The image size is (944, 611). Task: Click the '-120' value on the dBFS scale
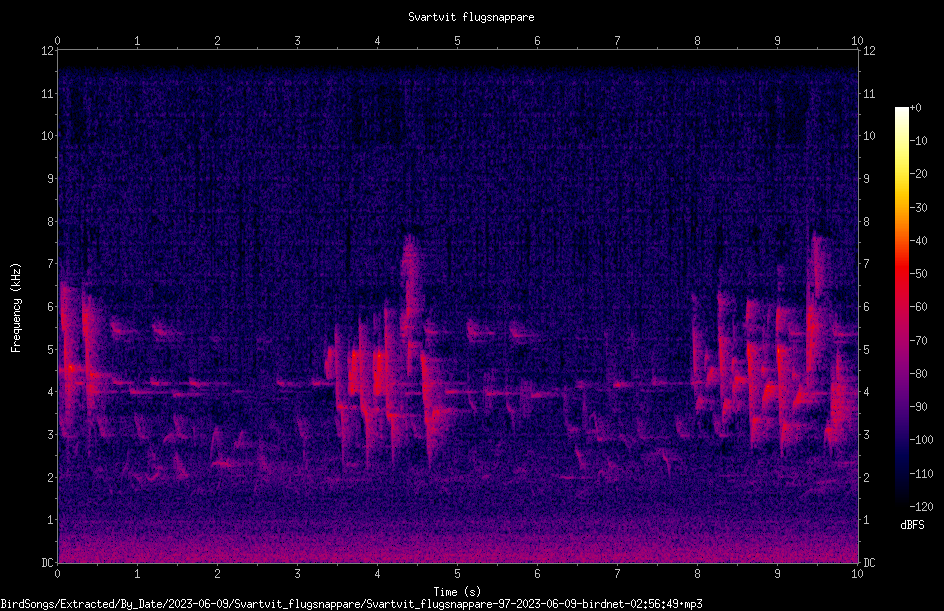pos(922,507)
